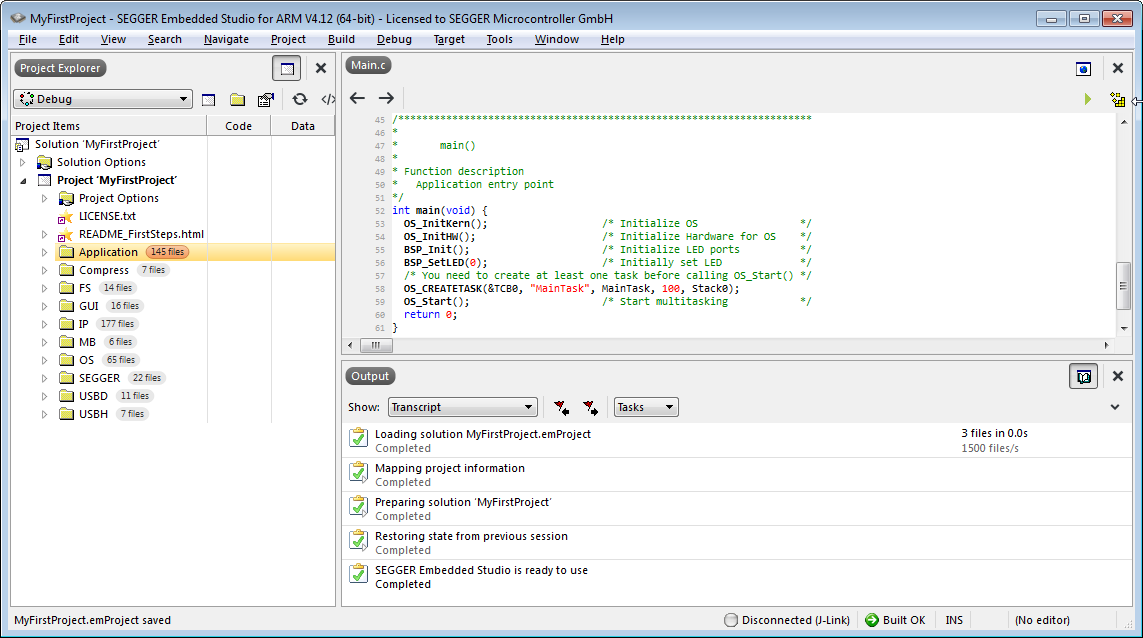Click the Output panel title label
The width and height of the screenshot is (1143, 638).
[x=370, y=376]
